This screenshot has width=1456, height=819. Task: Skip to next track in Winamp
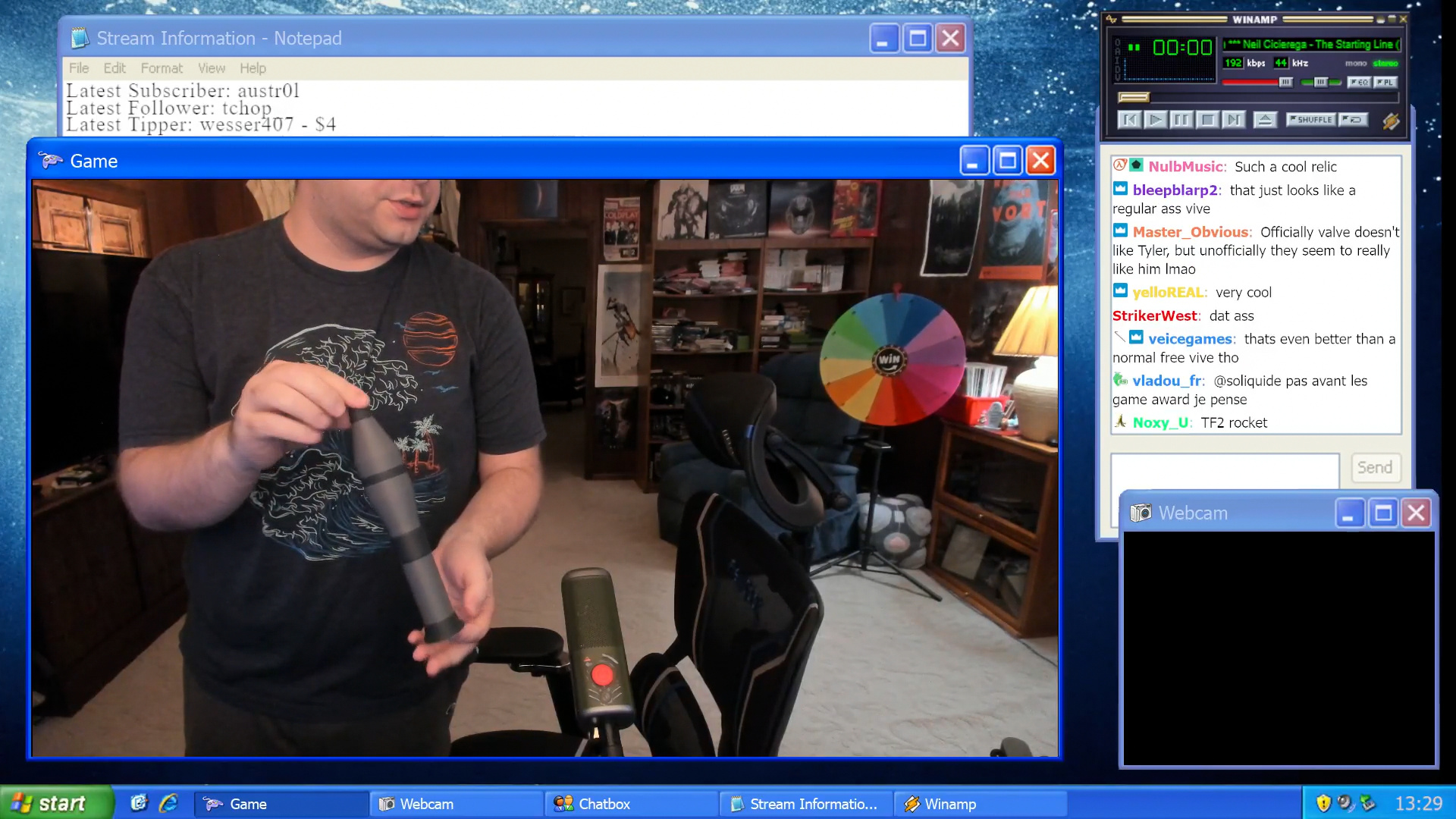pyautogui.click(x=1234, y=120)
